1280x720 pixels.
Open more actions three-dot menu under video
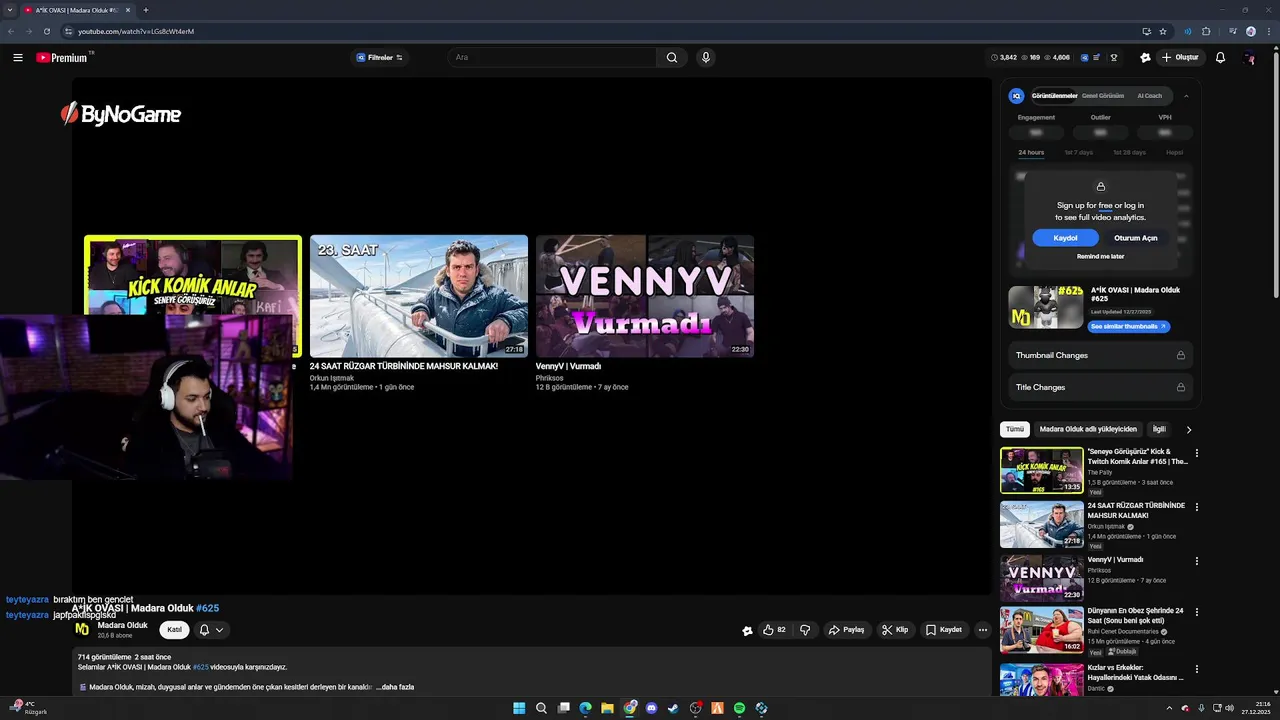(983, 630)
